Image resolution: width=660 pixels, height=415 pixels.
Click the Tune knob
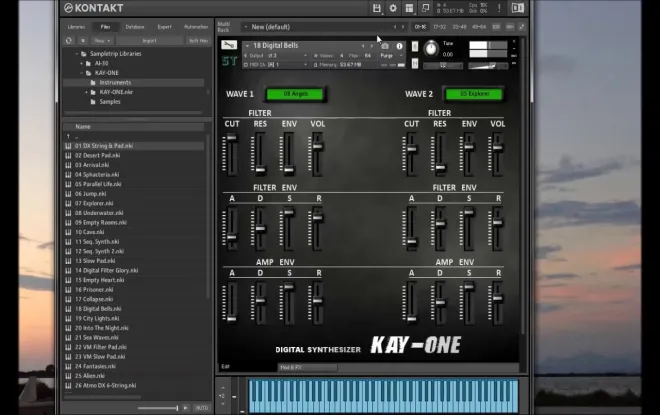(431, 48)
